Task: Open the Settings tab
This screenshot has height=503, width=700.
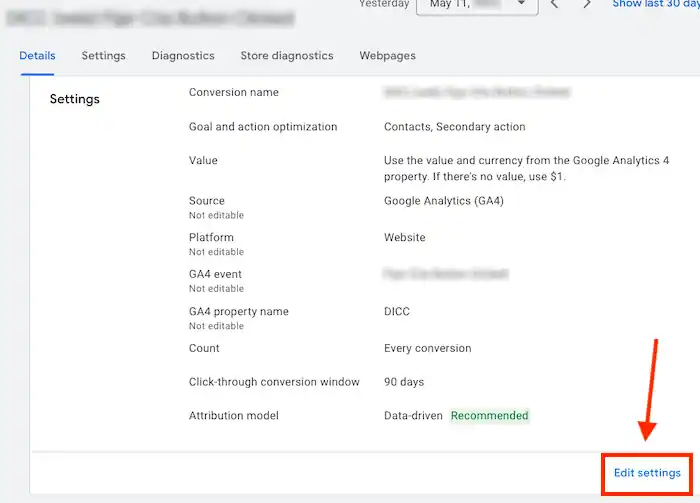Action: click(x=103, y=56)
